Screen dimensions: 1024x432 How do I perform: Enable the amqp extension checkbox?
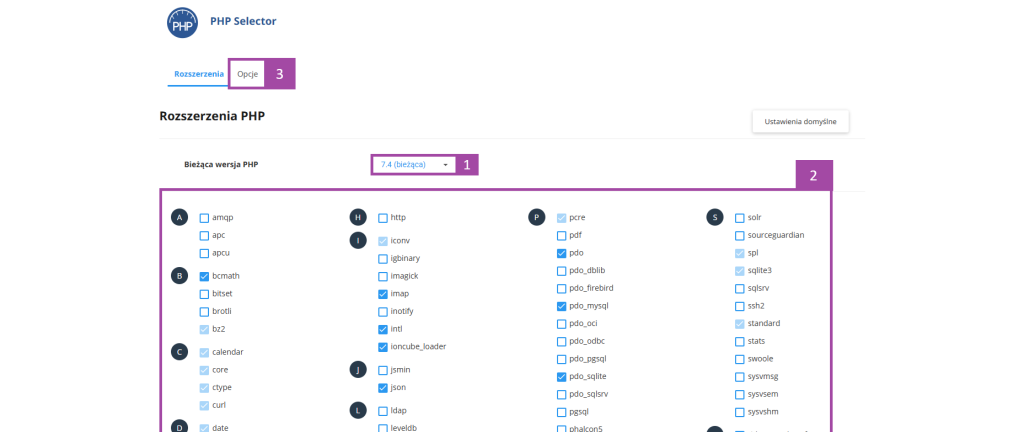(205, 217)
